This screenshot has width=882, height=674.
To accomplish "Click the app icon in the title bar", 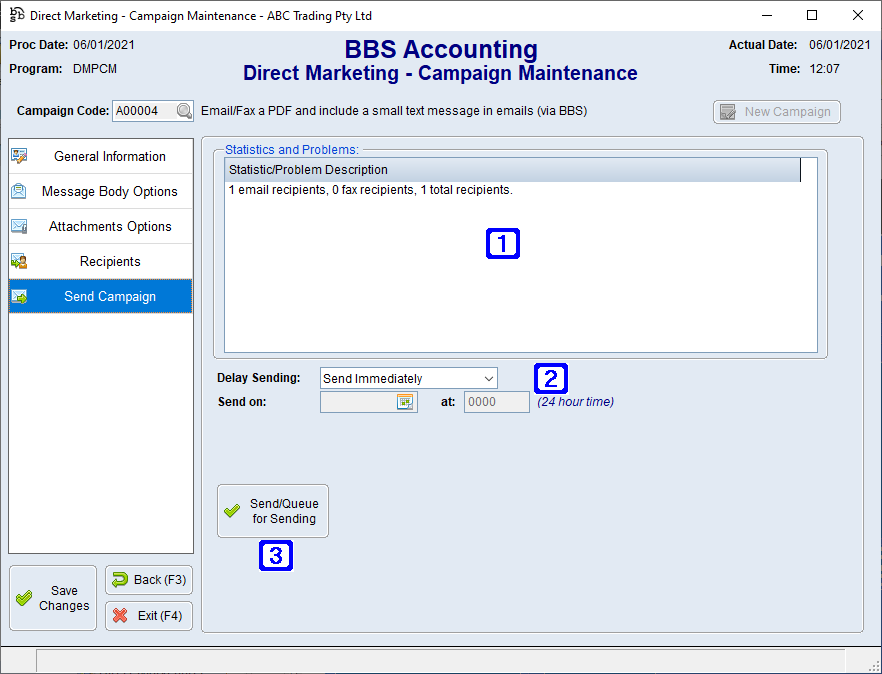I will coord(16,15).
